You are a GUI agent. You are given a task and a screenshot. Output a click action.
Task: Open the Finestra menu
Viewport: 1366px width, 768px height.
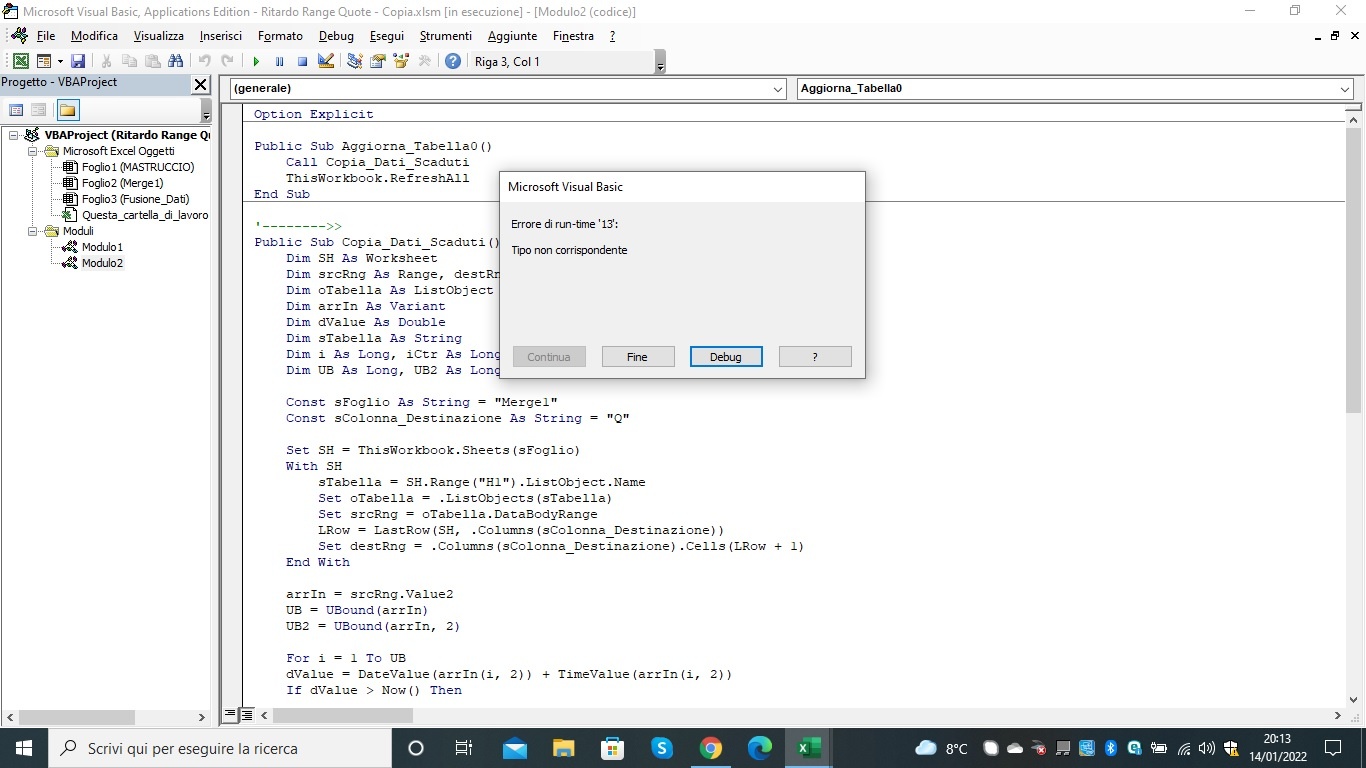573,36
